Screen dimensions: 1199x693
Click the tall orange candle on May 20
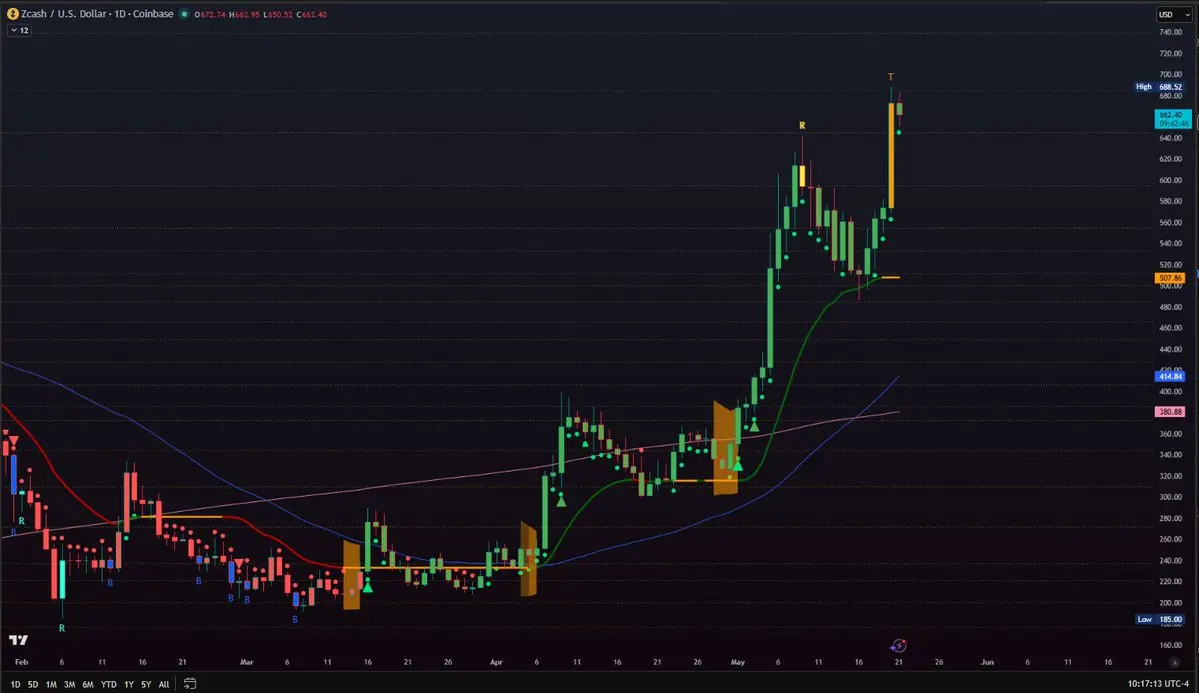[x=892, y=155]
